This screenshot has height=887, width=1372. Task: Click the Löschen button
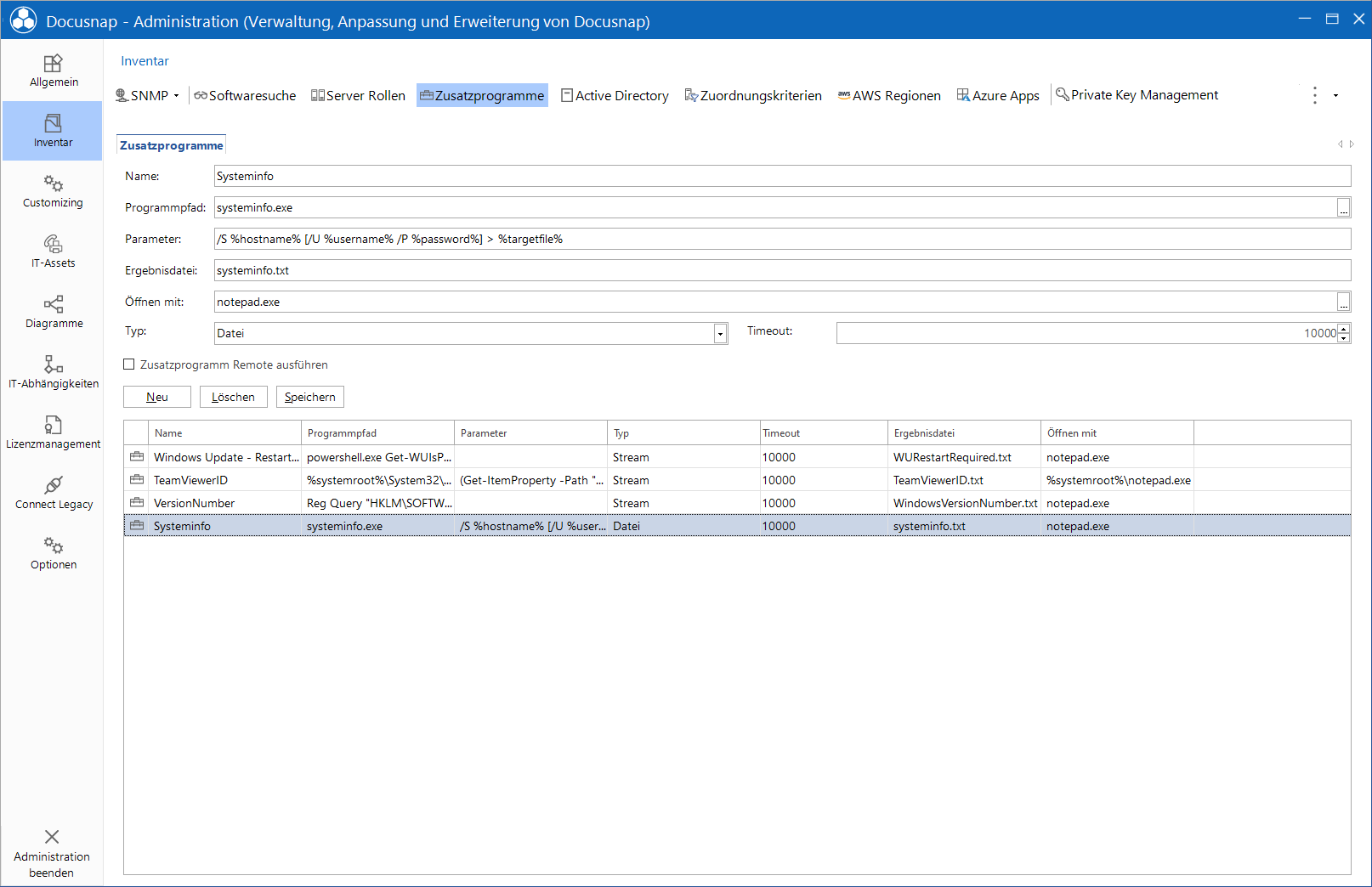[234, 397]
